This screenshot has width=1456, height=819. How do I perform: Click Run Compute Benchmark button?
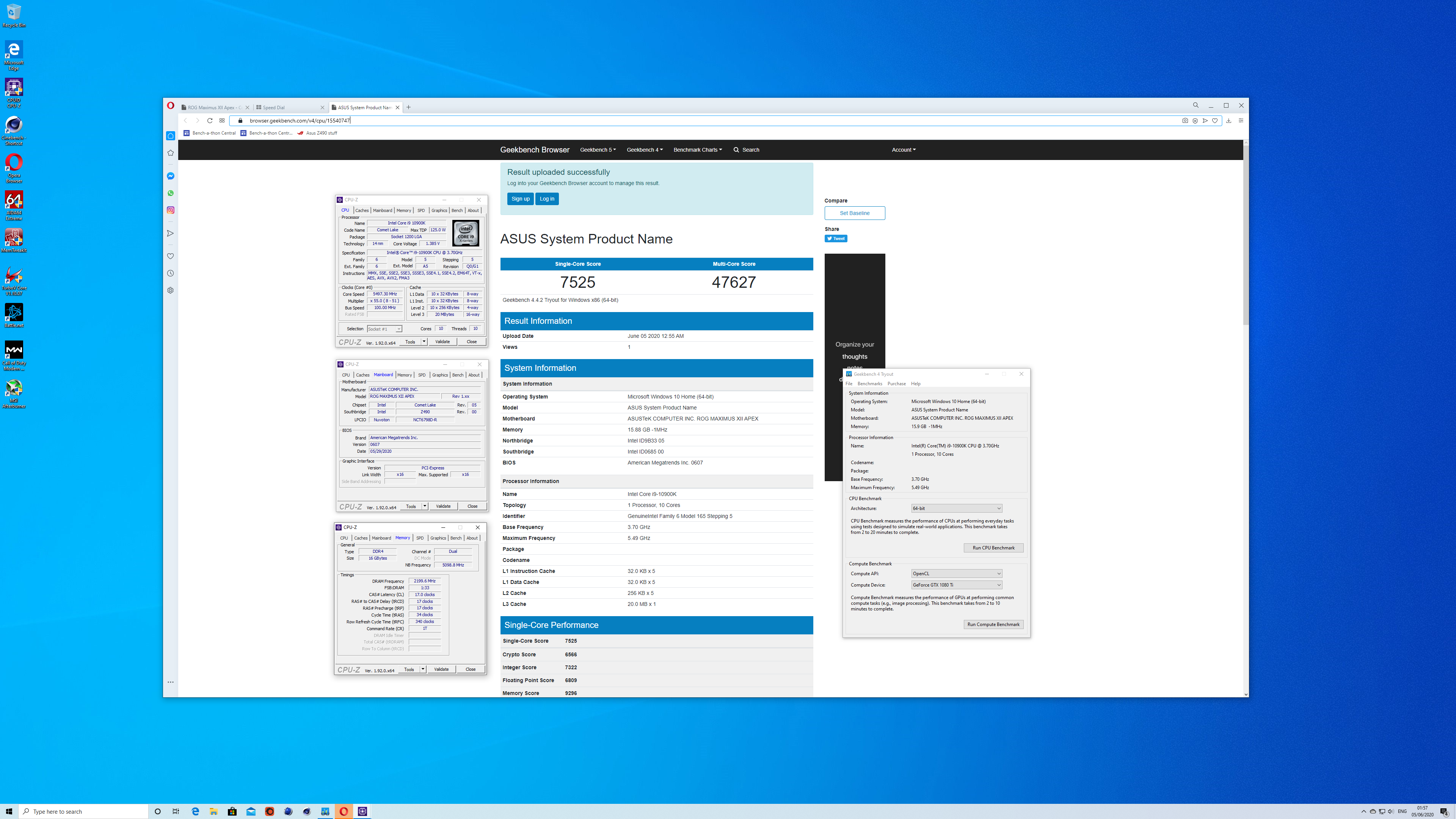point(993,624)
